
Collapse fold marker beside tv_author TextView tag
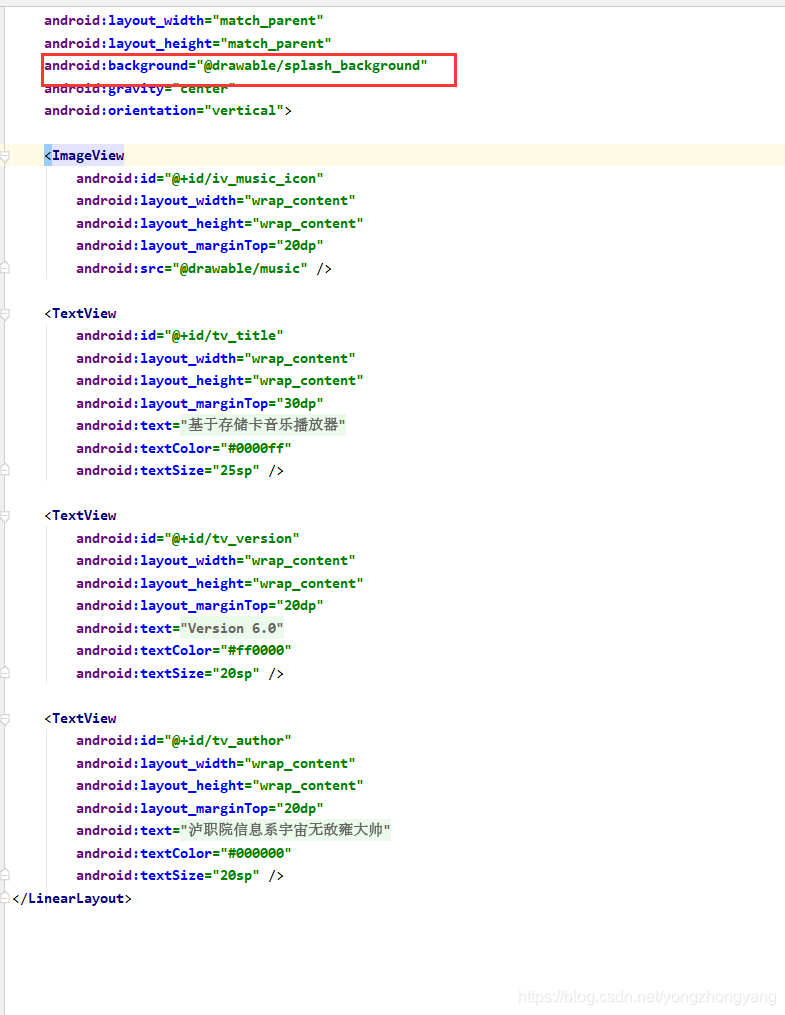[x=5, y=719]
